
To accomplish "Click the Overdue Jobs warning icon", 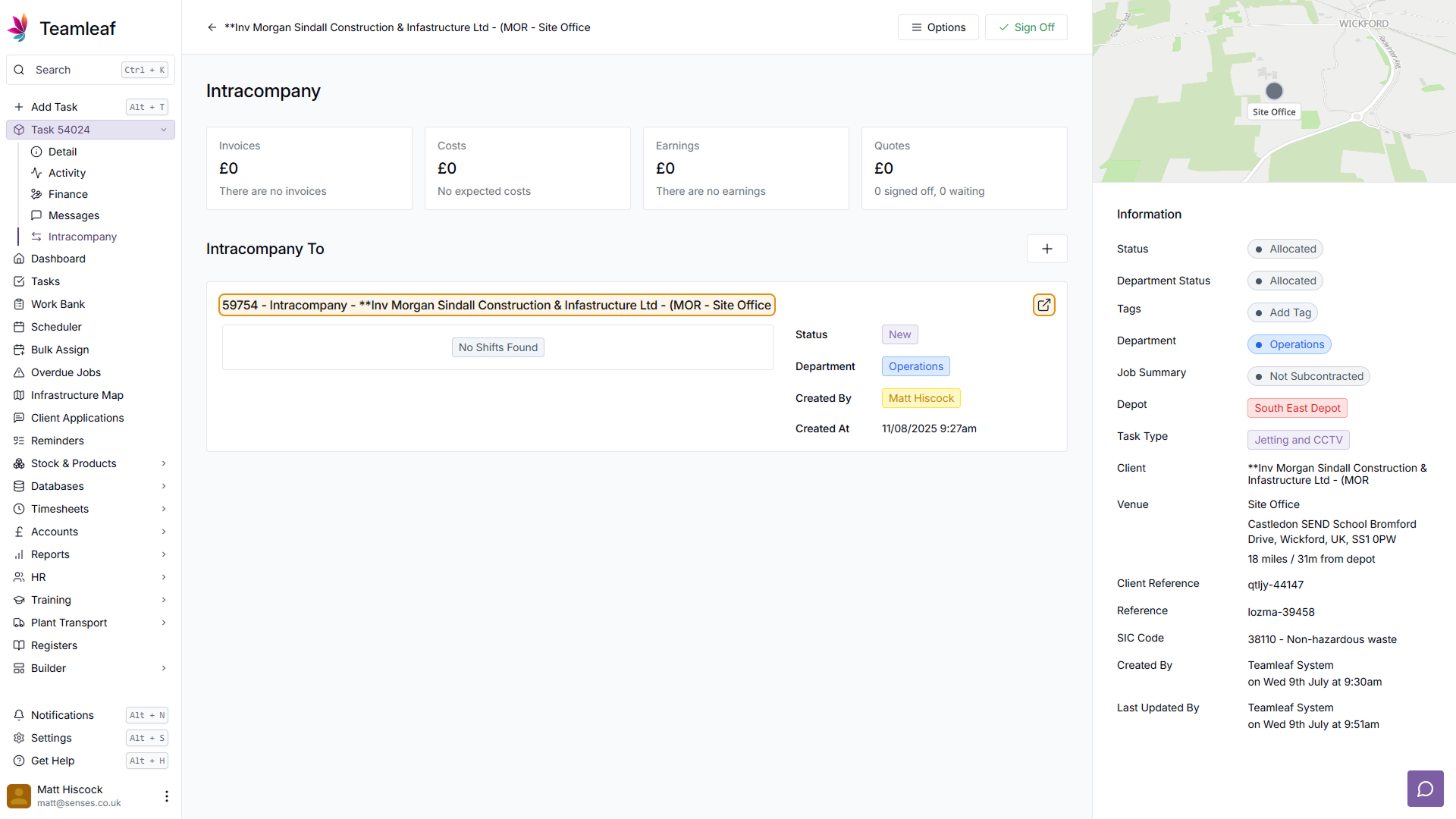I will pos(19,372).
